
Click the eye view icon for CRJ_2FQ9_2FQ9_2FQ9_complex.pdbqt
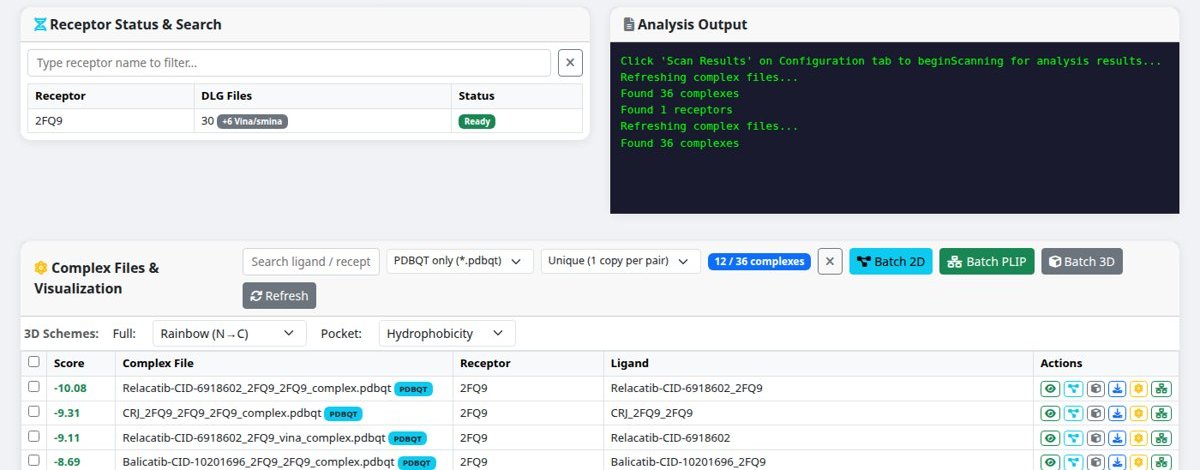(x=1050, y=413)
